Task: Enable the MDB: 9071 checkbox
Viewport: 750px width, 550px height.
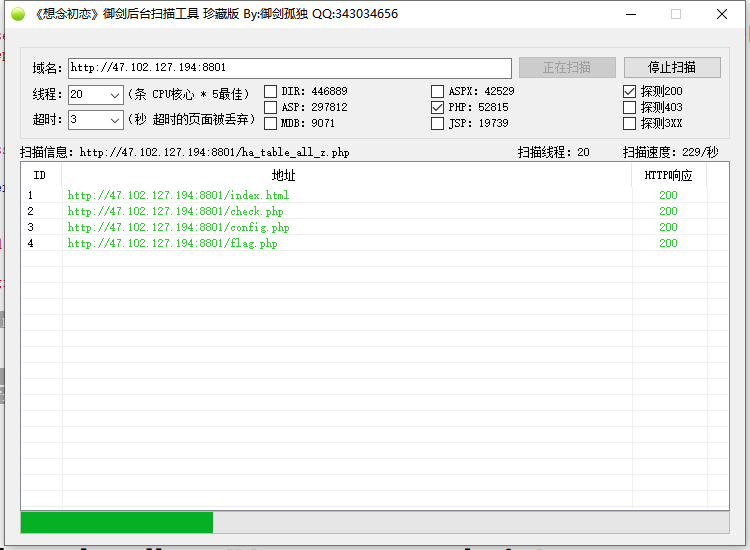Action: pyautogui.click(x=271, y=123)
